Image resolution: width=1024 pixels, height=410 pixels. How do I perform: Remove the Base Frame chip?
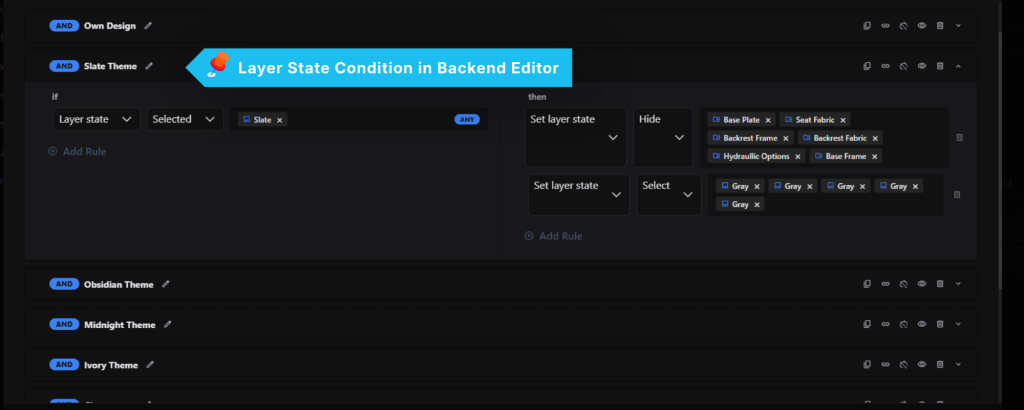pyautogui.click(x=874, y=157)
